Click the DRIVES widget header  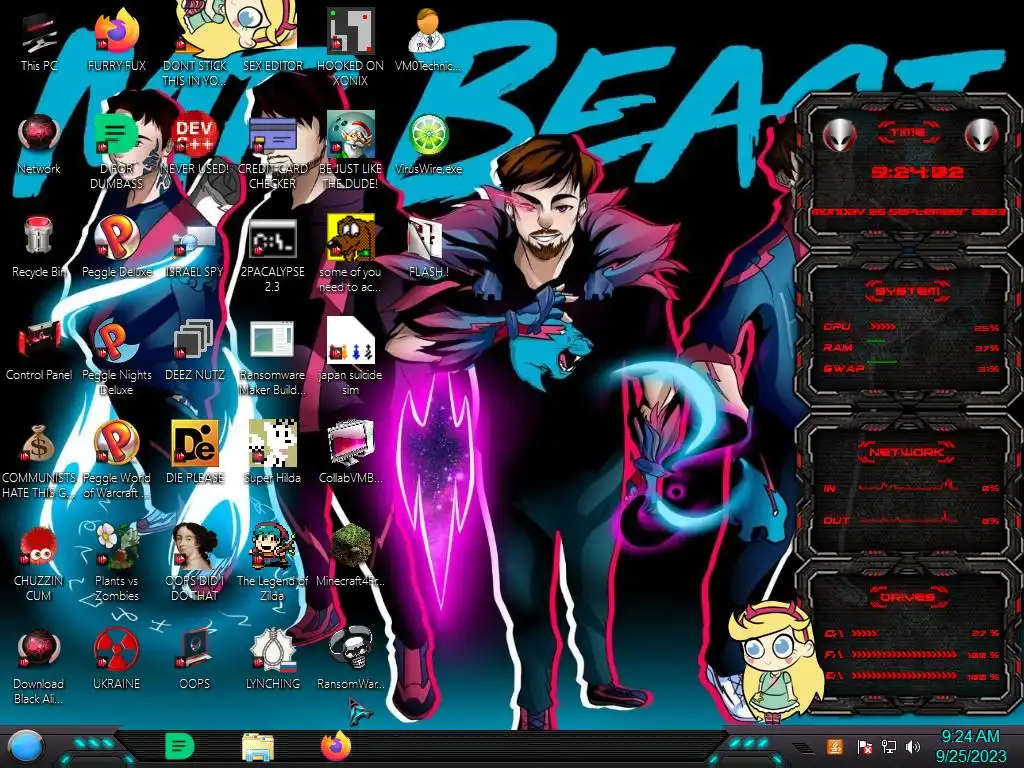[907, 596]
